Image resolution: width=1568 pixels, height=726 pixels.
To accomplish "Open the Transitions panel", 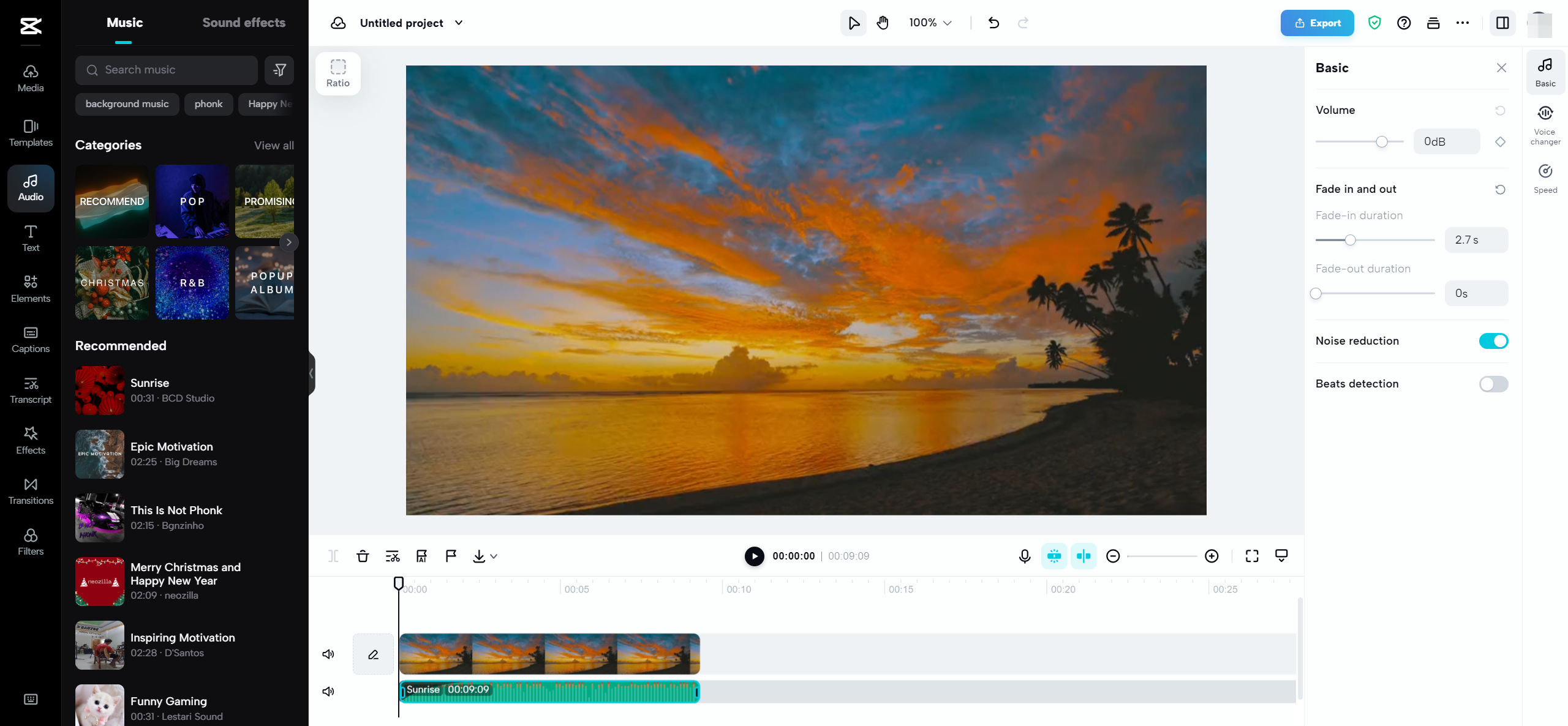I will tap(30, 490).
